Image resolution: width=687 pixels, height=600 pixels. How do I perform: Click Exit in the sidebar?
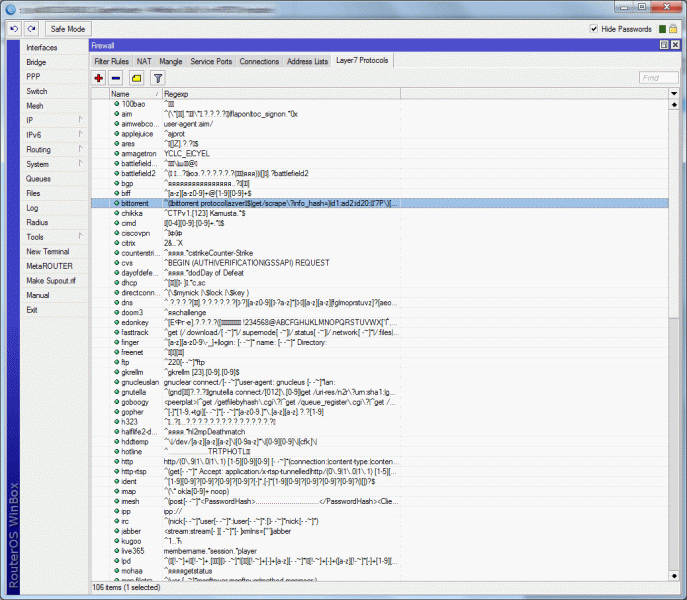[x=32, y=310]
